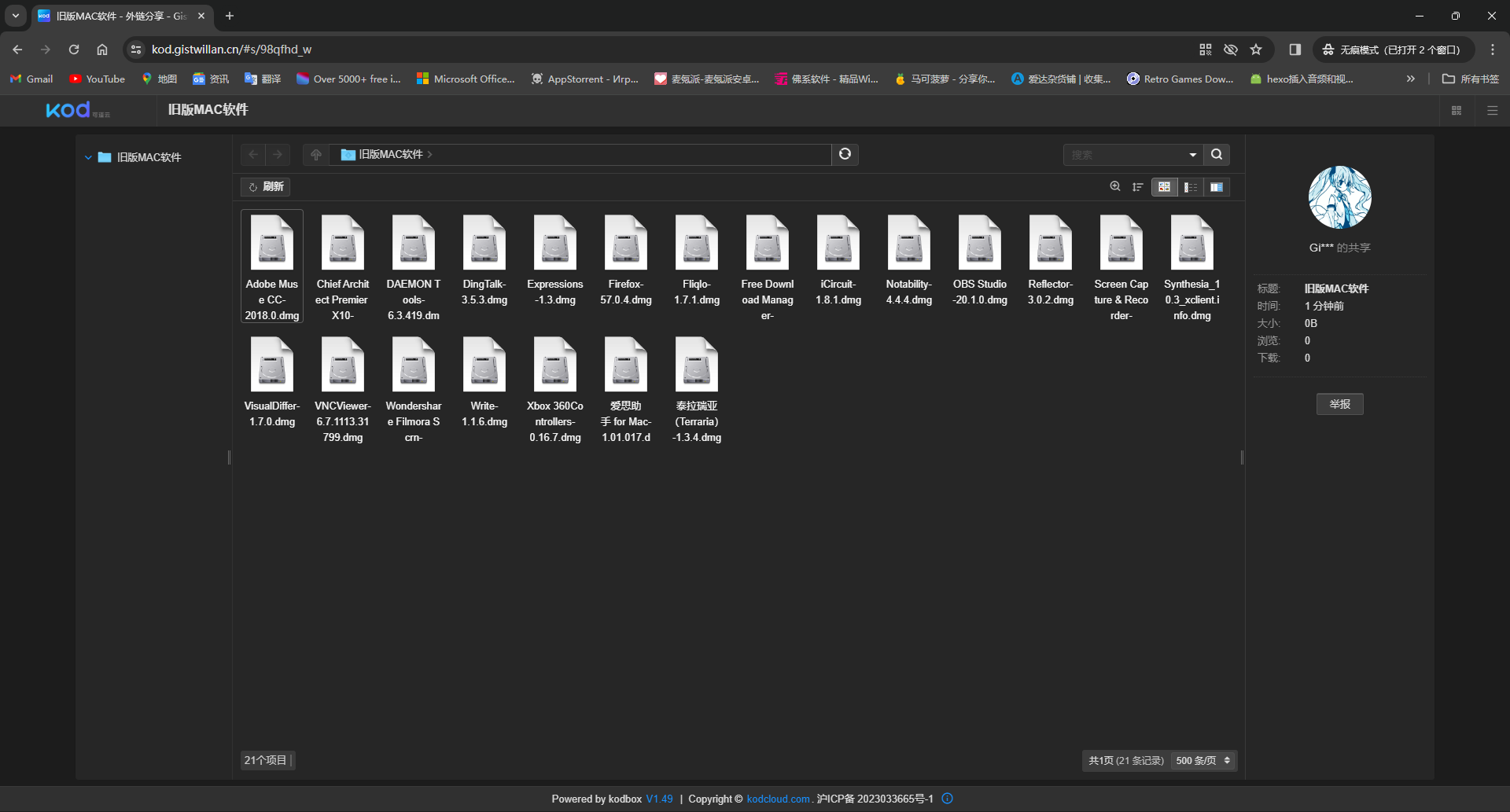The width and height of the screenshot is (1510, 812).
Task: Click the 旧版MAC软件 breadcrumb folder
Action: point(383,154)
